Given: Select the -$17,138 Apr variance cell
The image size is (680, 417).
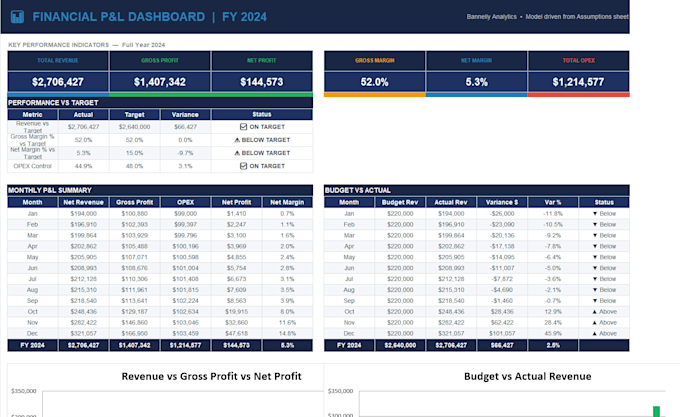Looking at the screenshot, I should click(502, 246).
